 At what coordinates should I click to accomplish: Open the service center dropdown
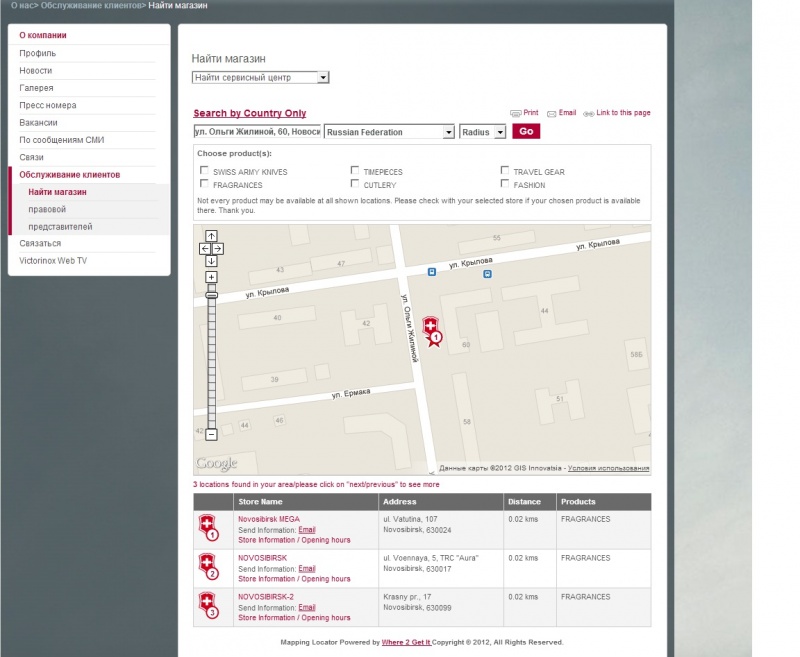260,77
